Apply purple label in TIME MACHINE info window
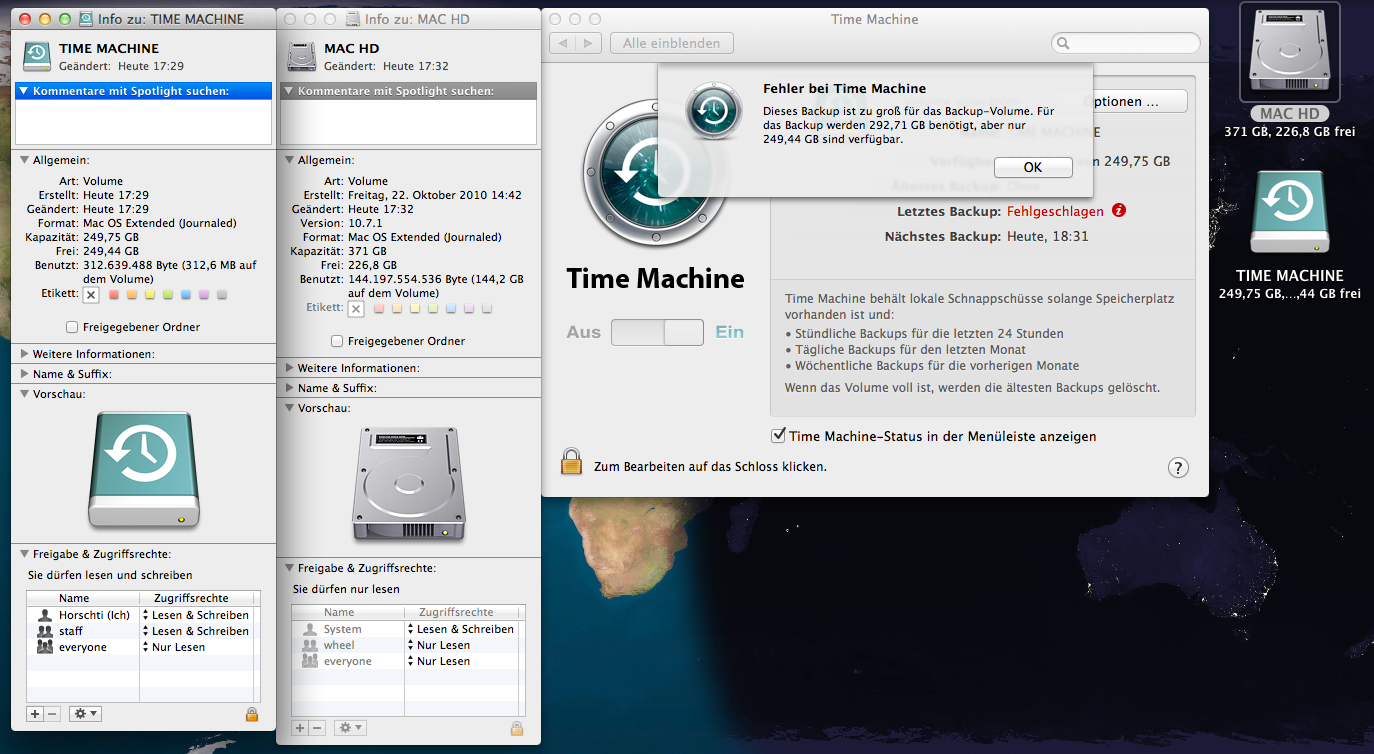This screenshot has width=1374, height=754. pyautogui.click(x=203, y=295)
